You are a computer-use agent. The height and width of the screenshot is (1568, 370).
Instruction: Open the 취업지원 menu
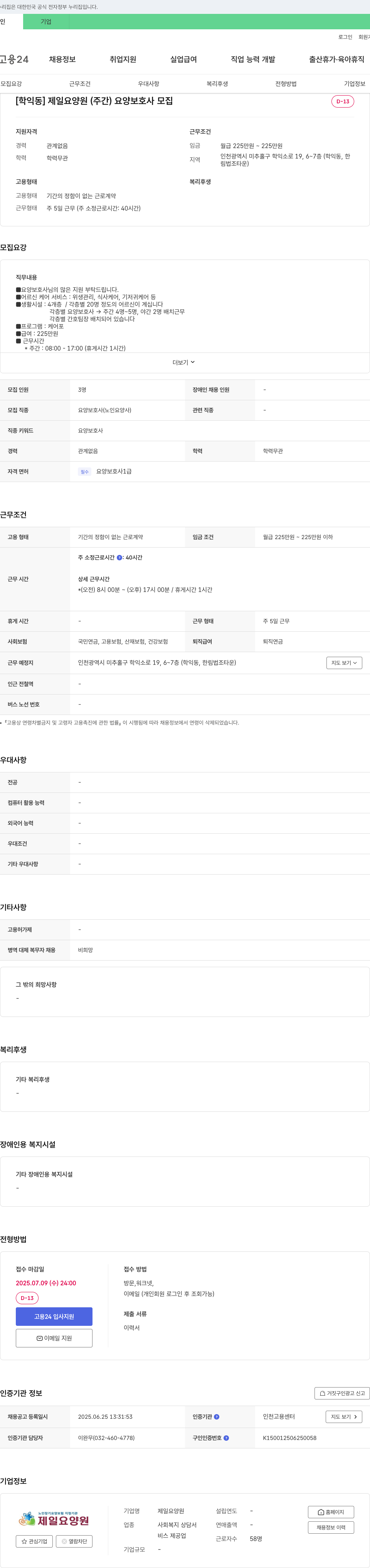coord(123,59)
